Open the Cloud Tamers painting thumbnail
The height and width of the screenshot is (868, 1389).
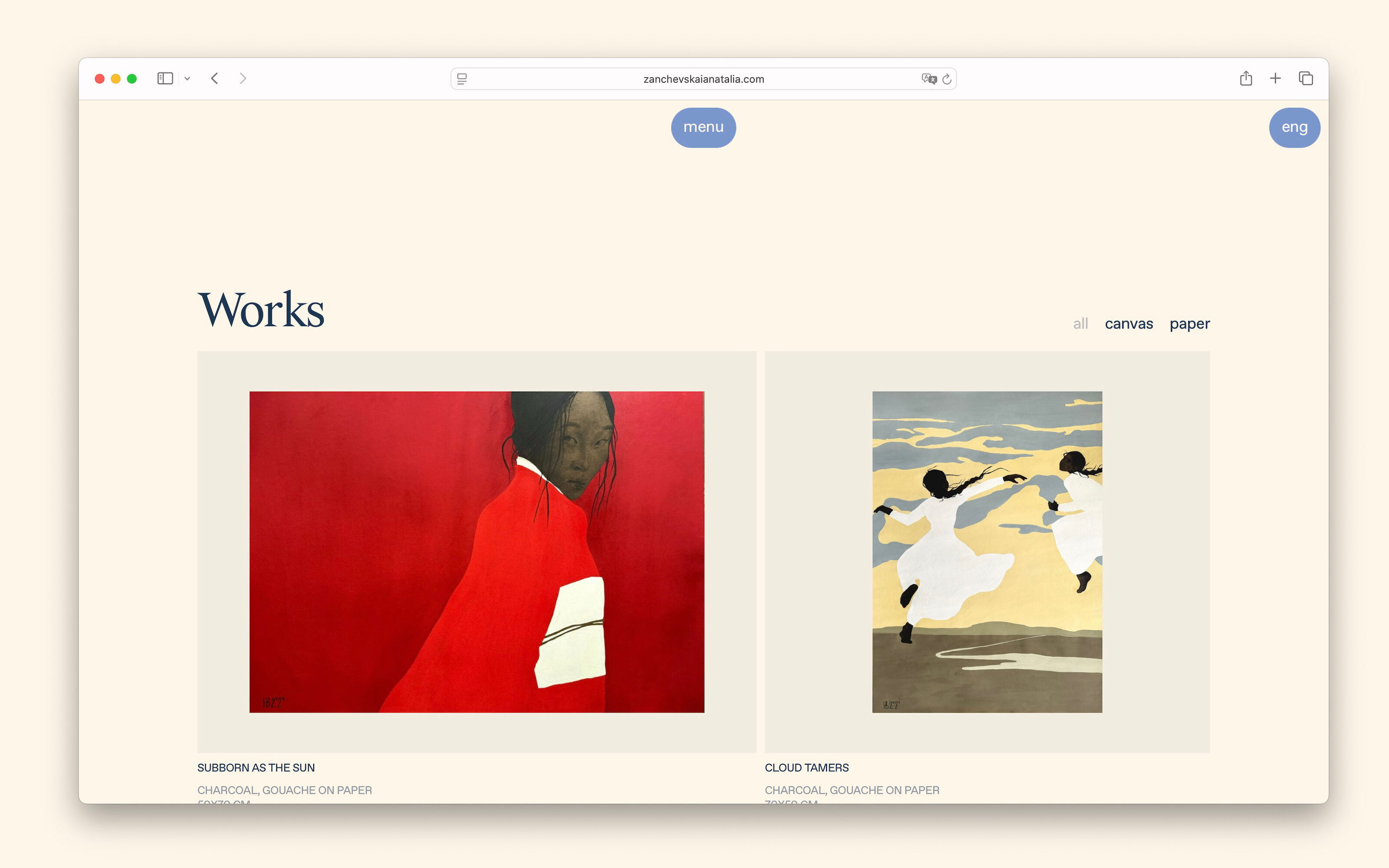[x=987, y=552]
